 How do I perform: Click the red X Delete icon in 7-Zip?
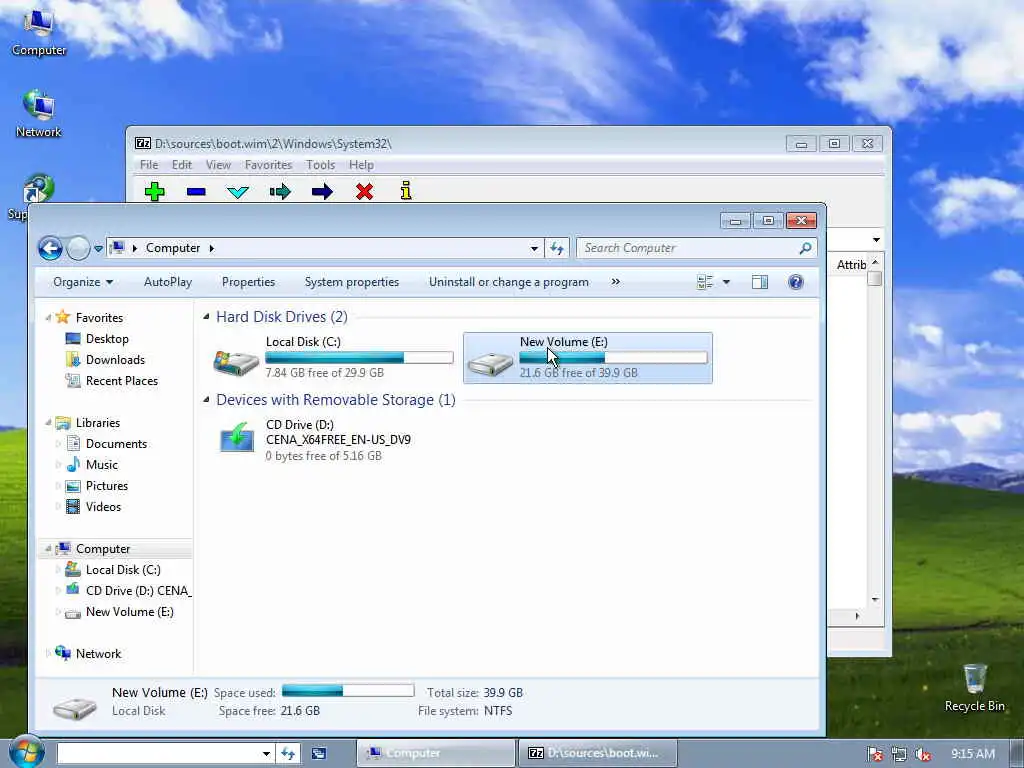[364, 191]
